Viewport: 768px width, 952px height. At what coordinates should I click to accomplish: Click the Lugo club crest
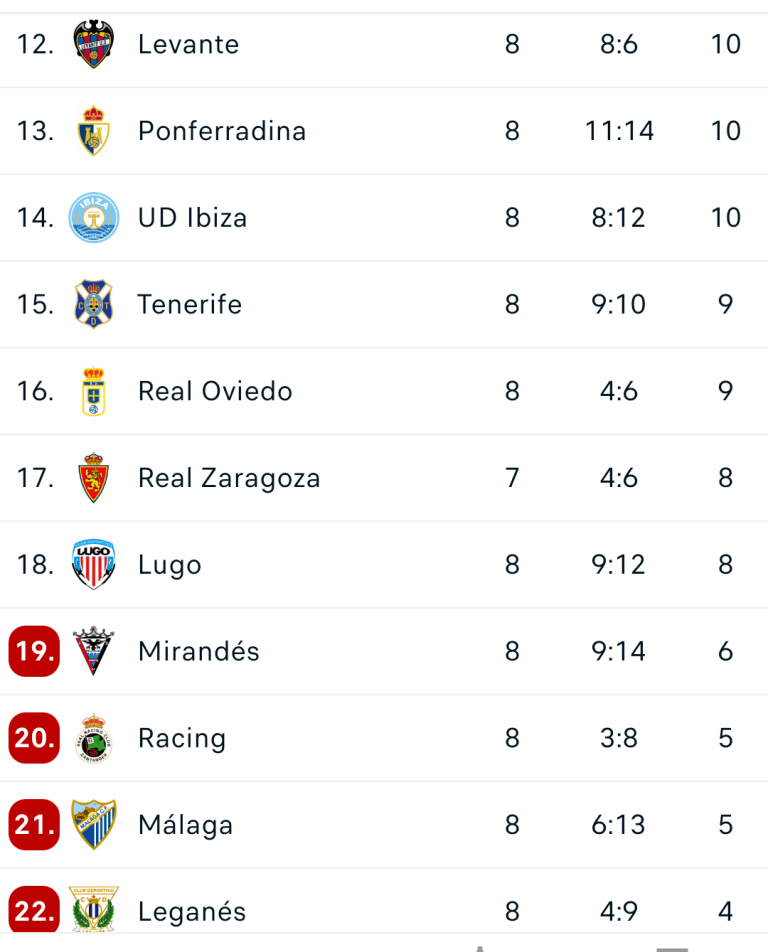(x=94, y=565)
